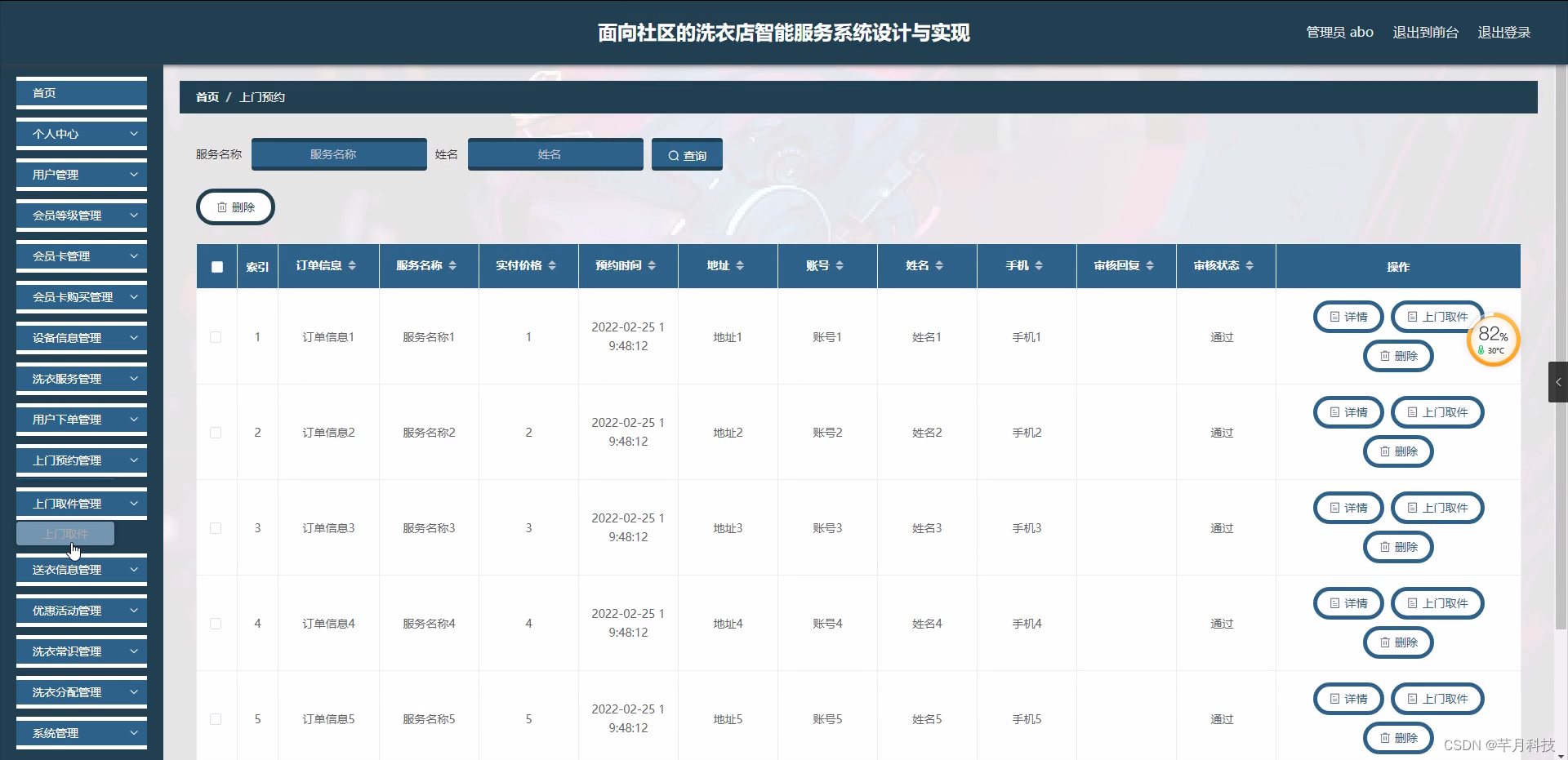1568x760 pixels.
Task: Click the thermometer icon in the weather widget
Action: pos(1481,350)
